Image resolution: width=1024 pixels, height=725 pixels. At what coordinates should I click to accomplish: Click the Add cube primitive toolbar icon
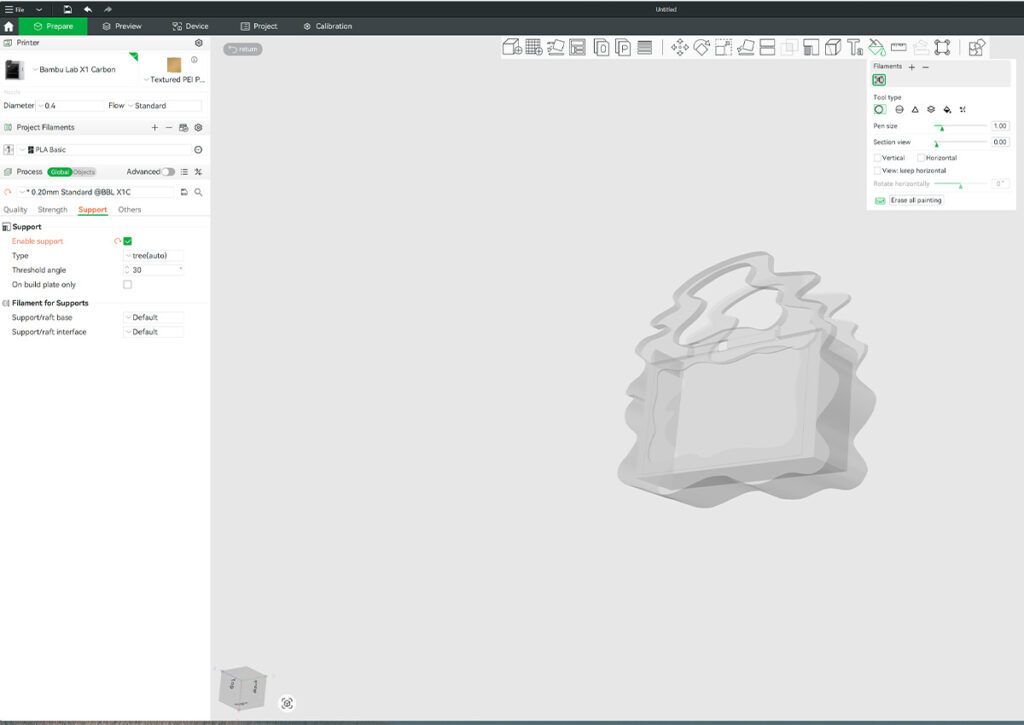[x=511, y=47]
